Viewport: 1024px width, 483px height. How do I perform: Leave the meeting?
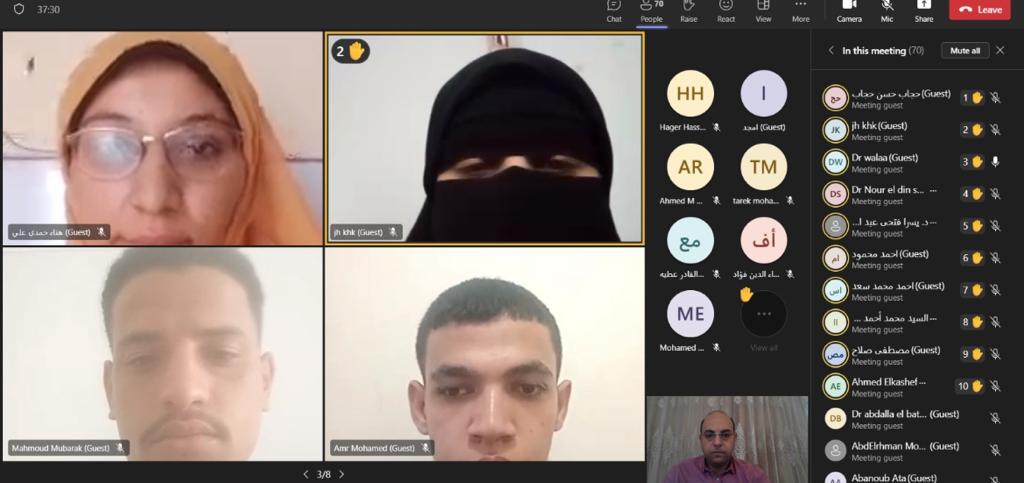pos(979,10)
